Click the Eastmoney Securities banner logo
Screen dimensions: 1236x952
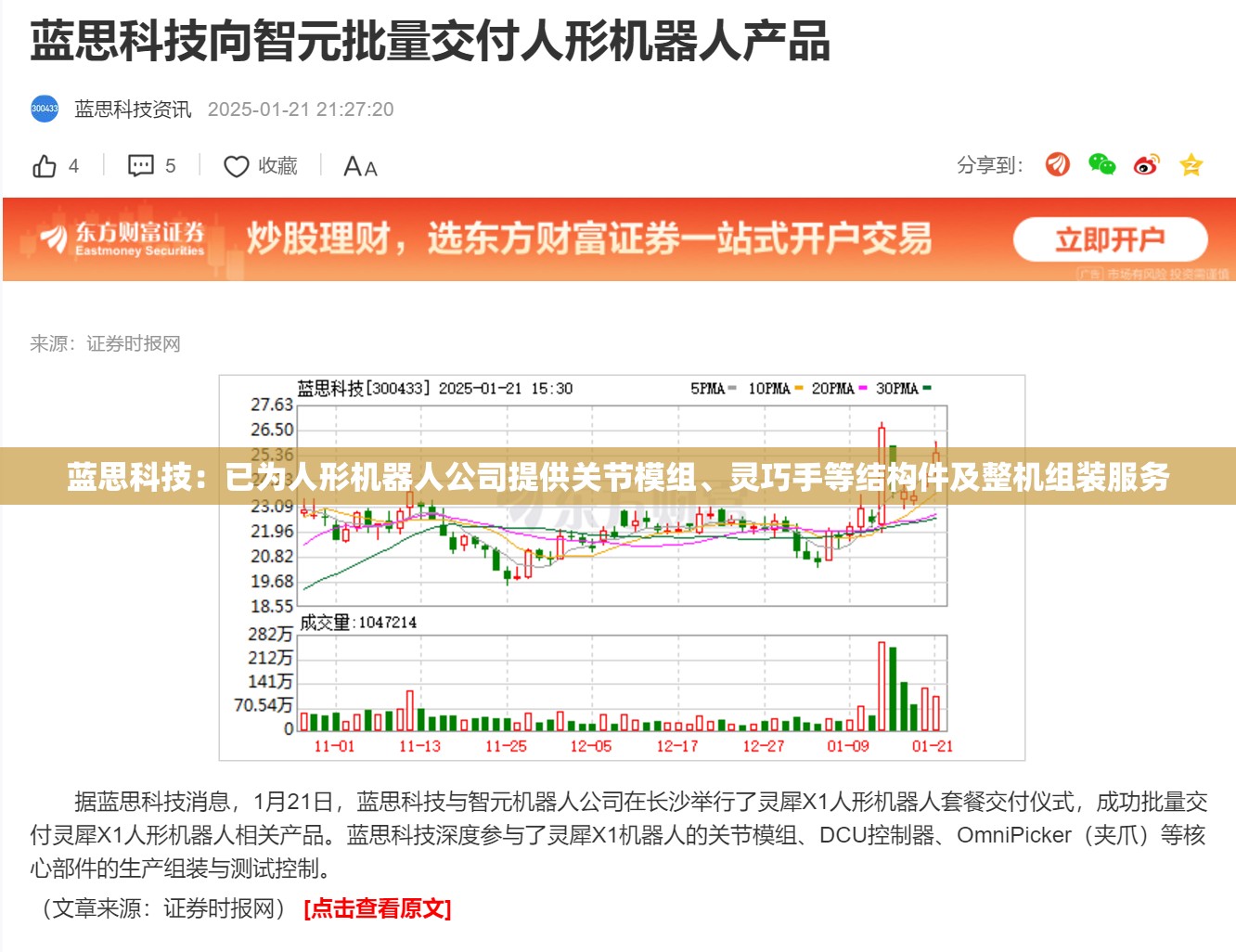tap(122, 238)
